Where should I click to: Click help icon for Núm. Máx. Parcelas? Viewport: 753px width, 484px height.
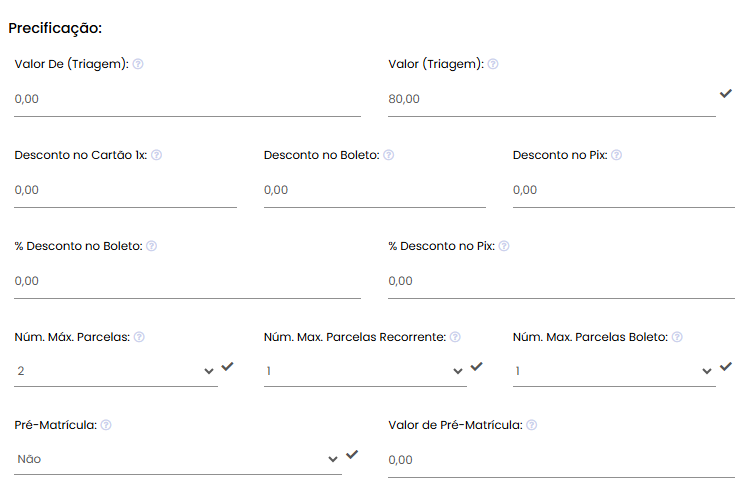click(139, 337)
